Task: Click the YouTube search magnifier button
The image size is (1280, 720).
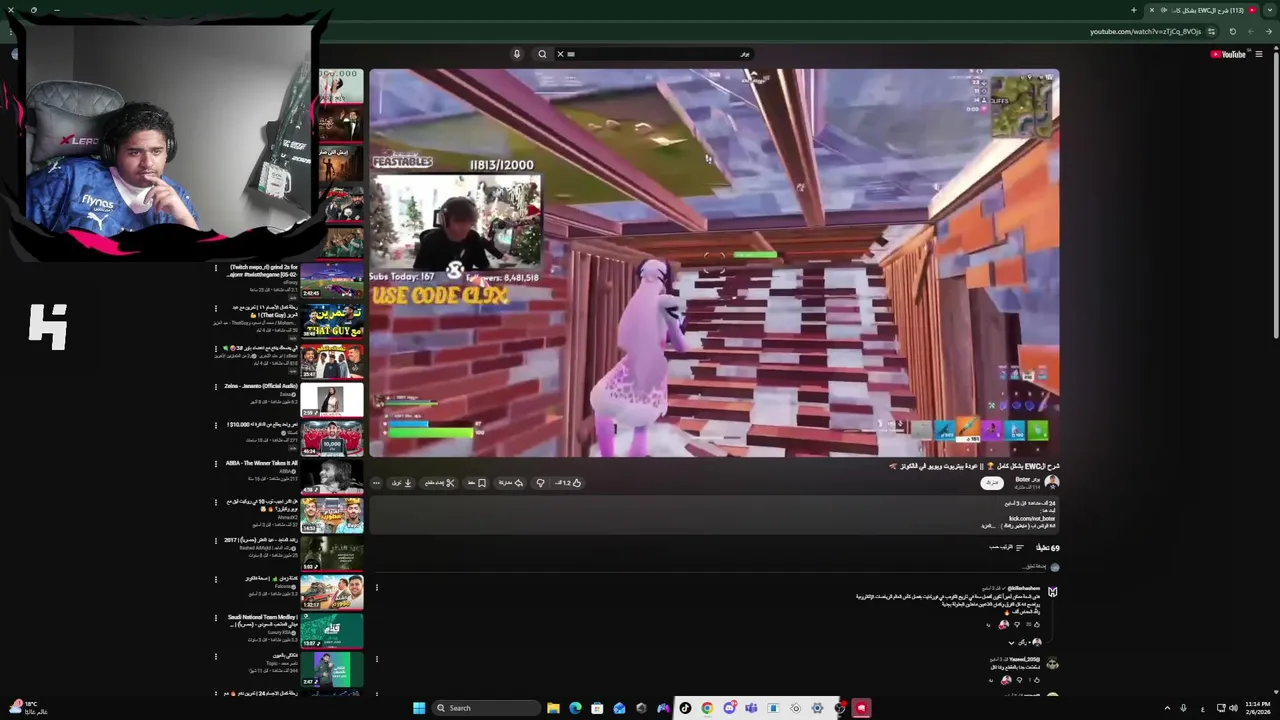Action: click(x=542, y=54)
